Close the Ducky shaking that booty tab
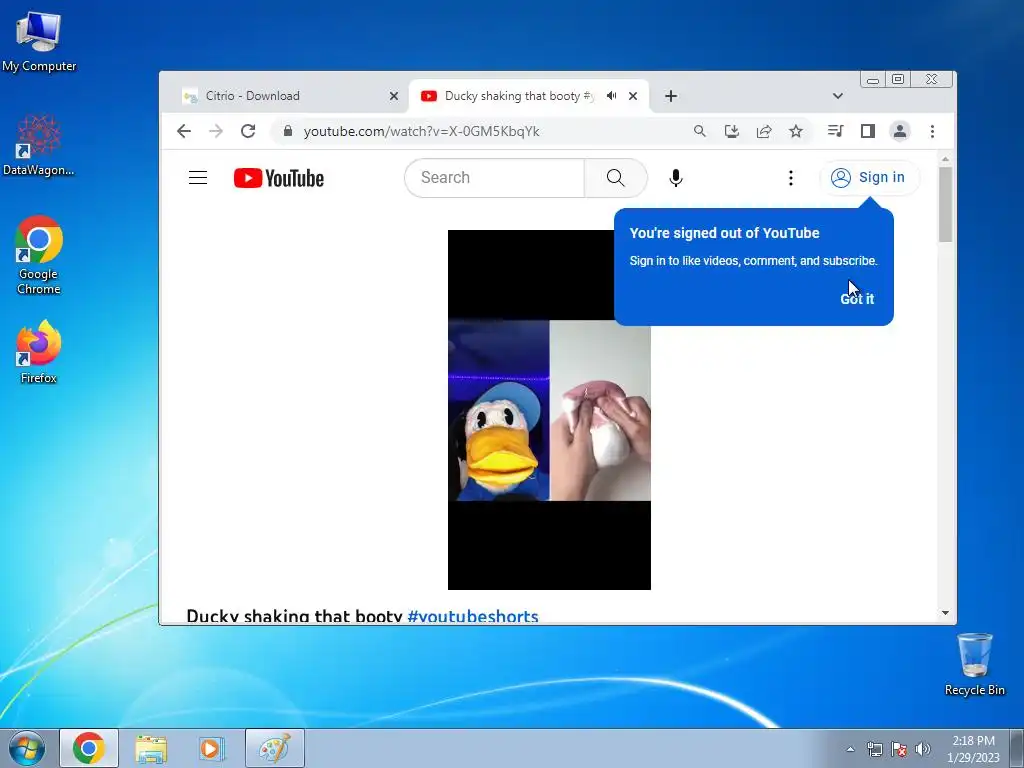The height and width of the screenshot is (768, 1024). 633,96
